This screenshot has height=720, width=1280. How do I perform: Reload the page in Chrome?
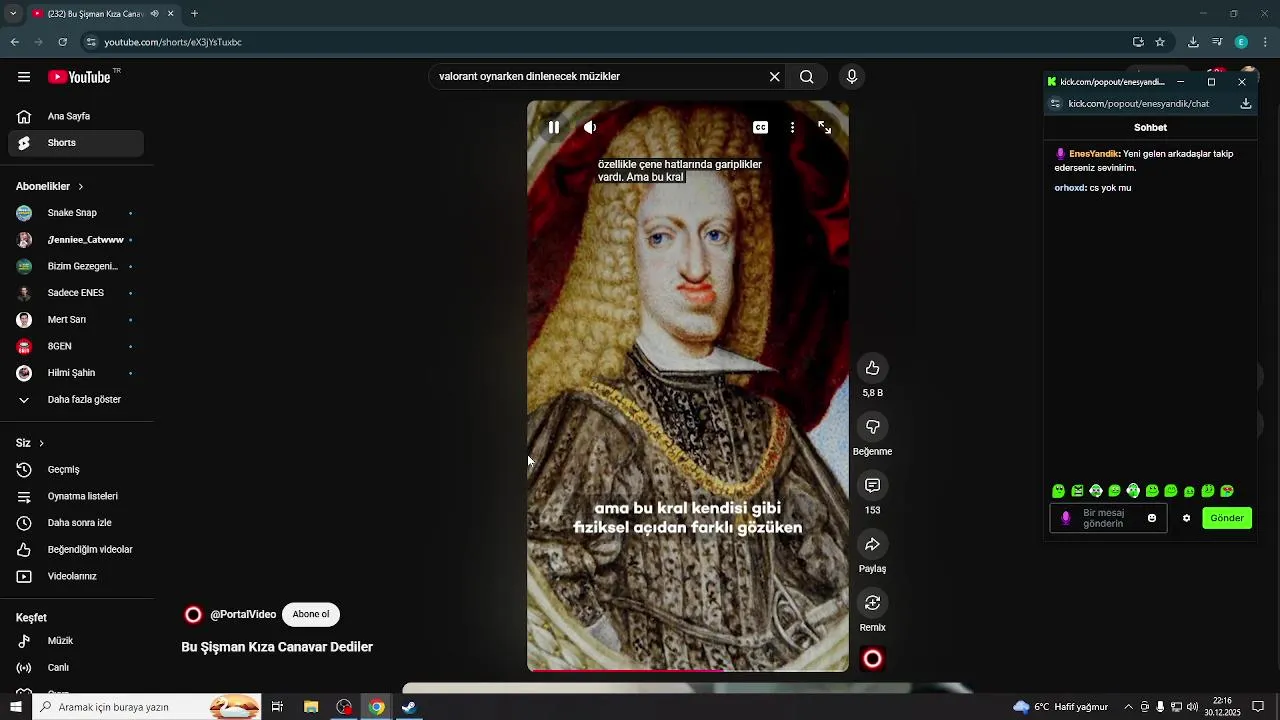coord(62,42)
